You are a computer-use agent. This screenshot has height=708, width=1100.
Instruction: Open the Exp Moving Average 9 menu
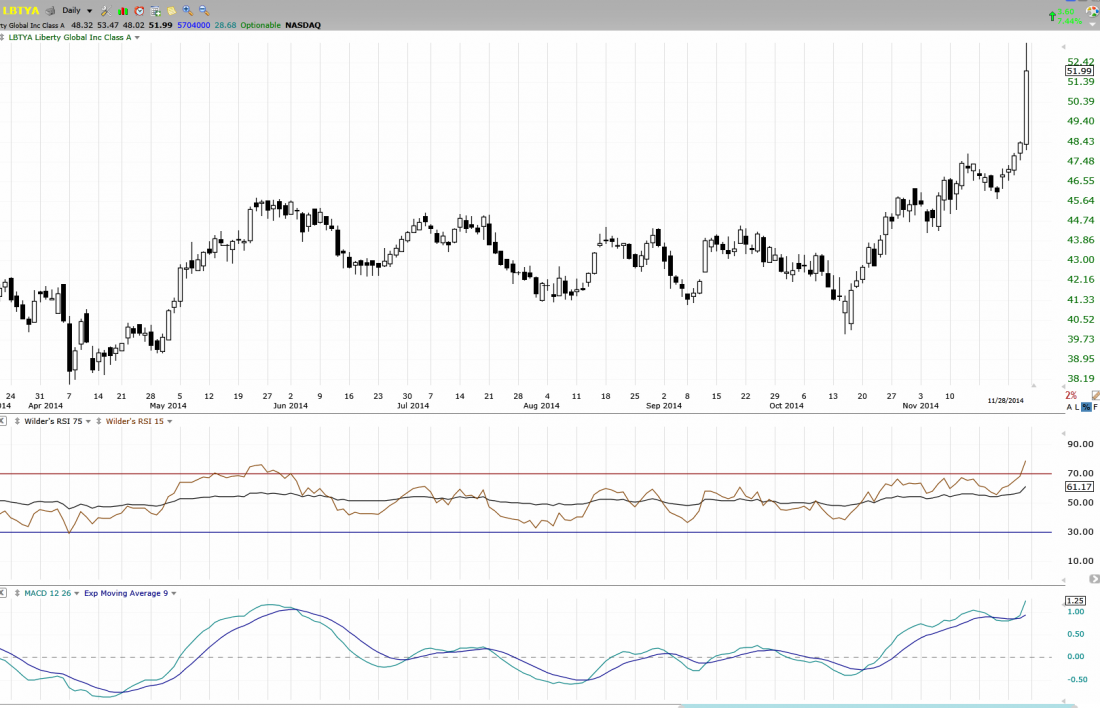(x=174, y=593)
